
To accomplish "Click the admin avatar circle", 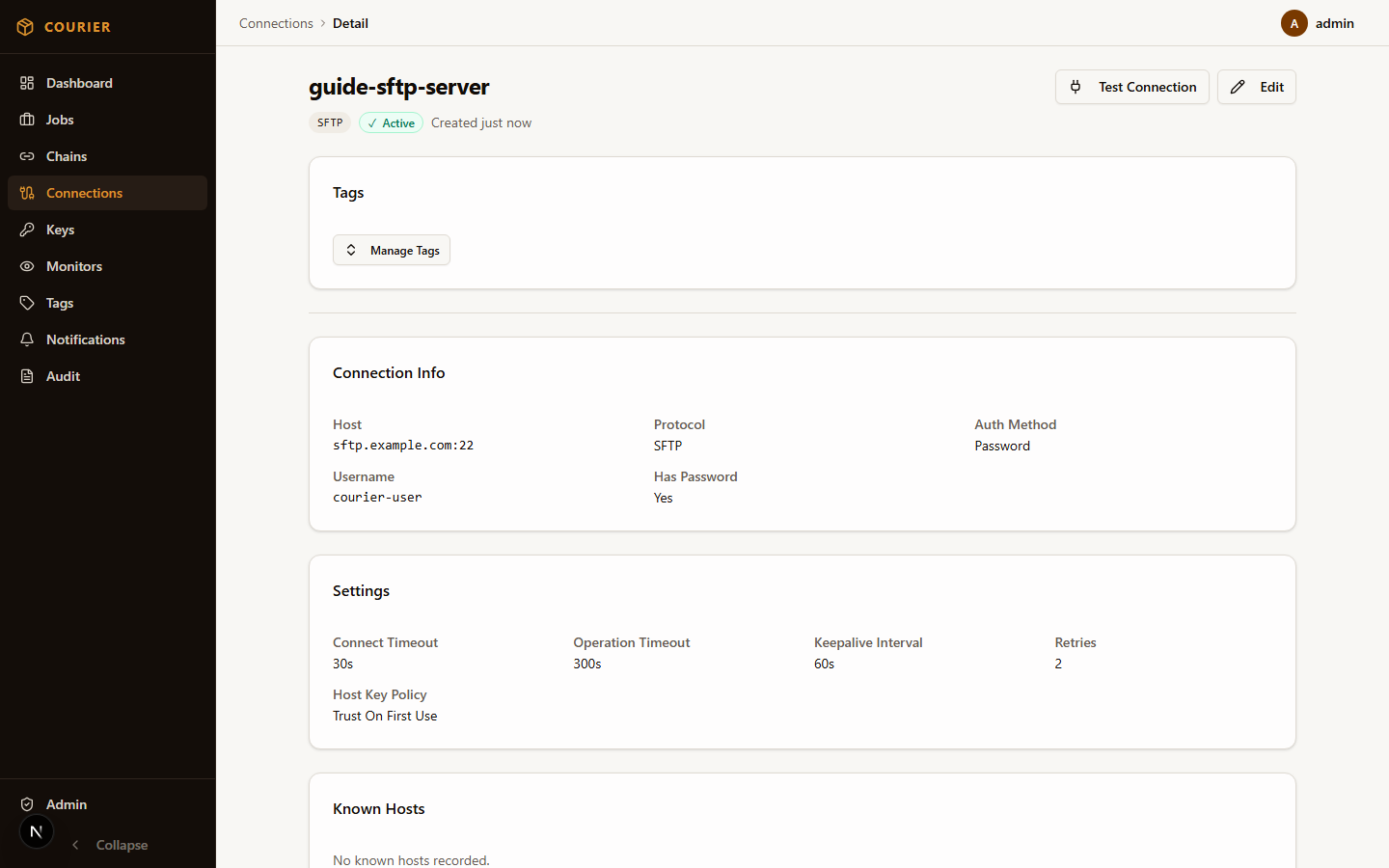I will click(1294, 23).
